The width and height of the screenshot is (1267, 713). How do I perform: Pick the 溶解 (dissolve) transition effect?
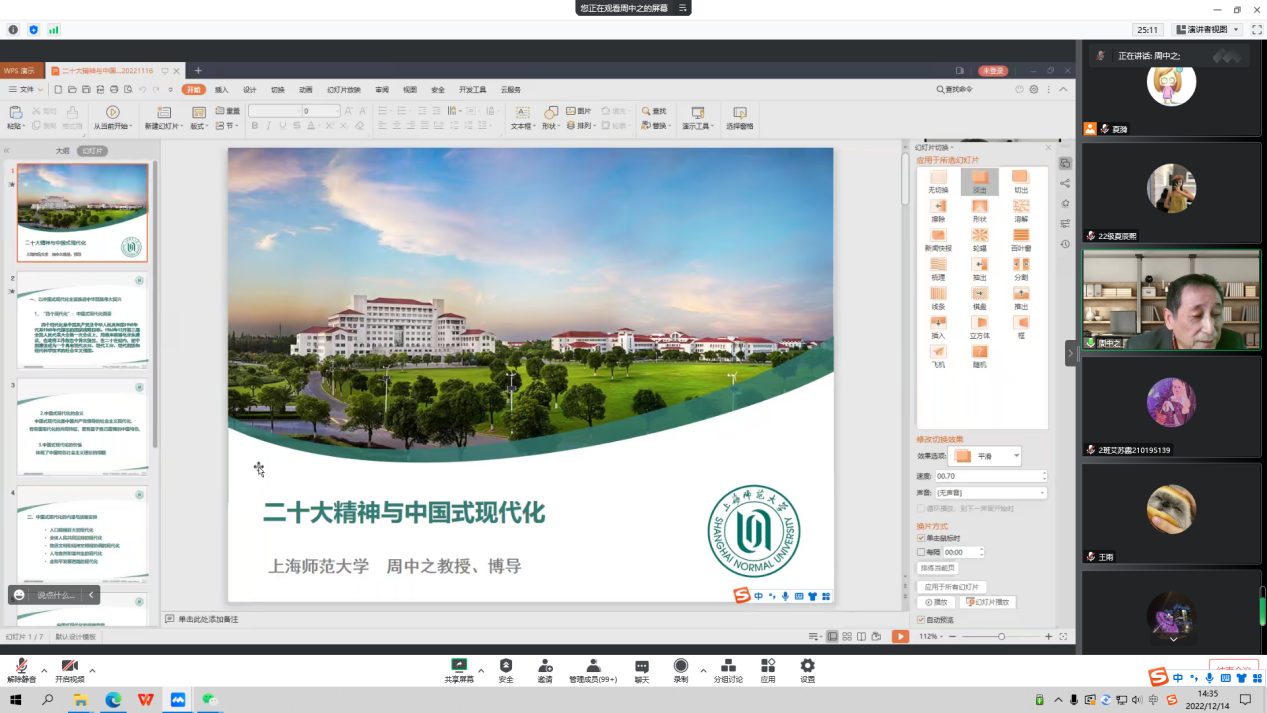[x=1020, y=207]
